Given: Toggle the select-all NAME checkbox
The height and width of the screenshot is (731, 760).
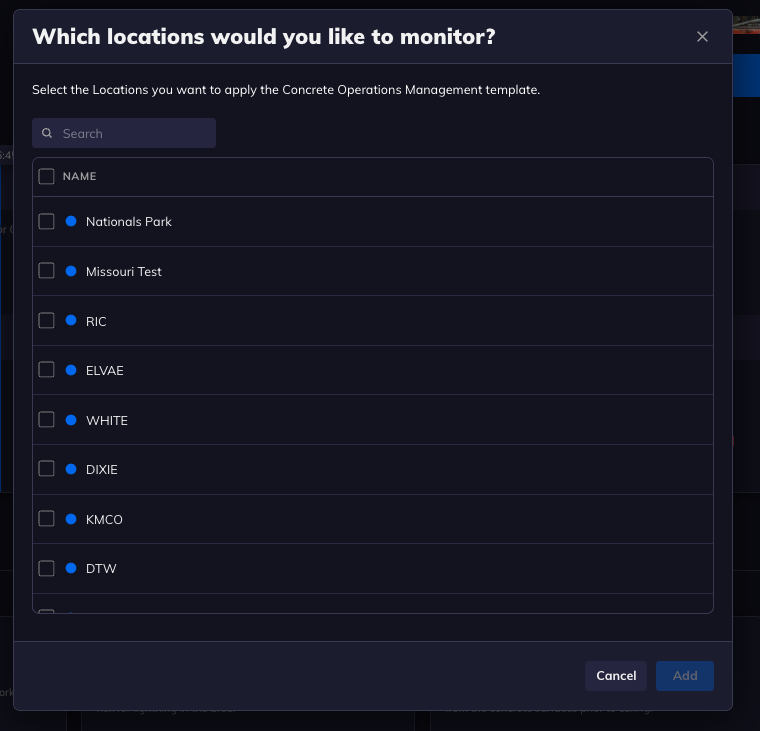Looking at the screenshot, I should pyautogui.click(x=47, y=176).
